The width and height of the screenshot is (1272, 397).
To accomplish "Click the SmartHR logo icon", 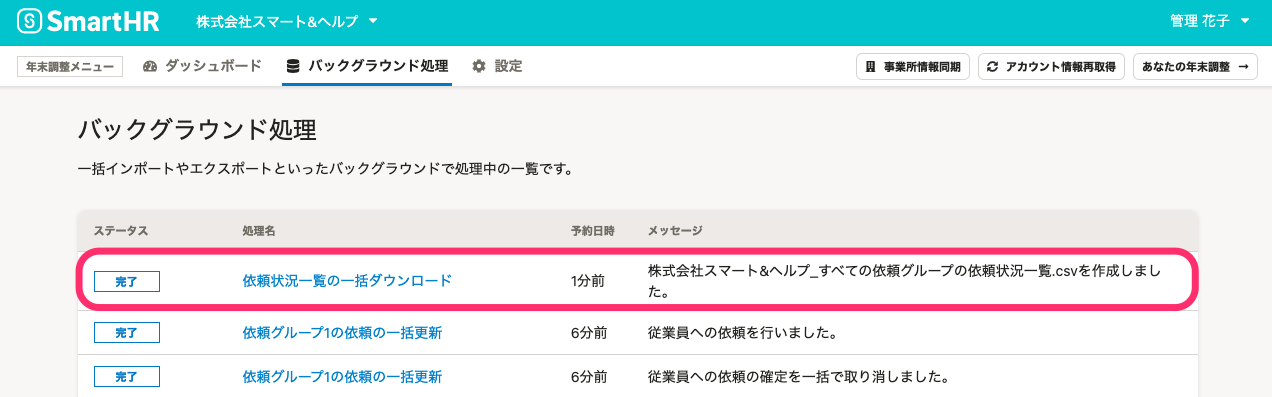I will click(29, 21).
